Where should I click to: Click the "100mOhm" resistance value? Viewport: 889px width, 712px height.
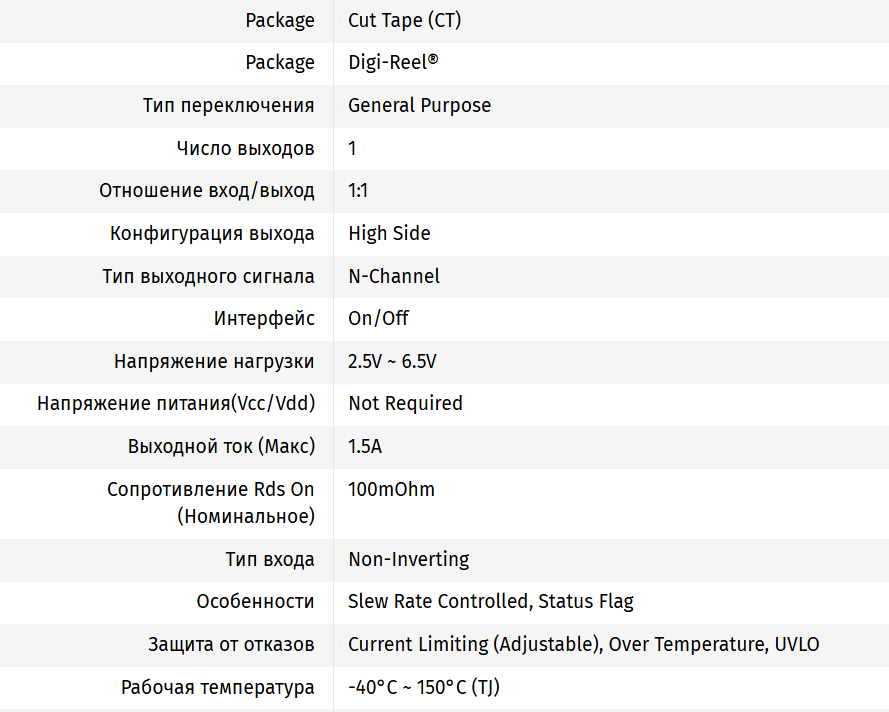click(x=391, y=490)
